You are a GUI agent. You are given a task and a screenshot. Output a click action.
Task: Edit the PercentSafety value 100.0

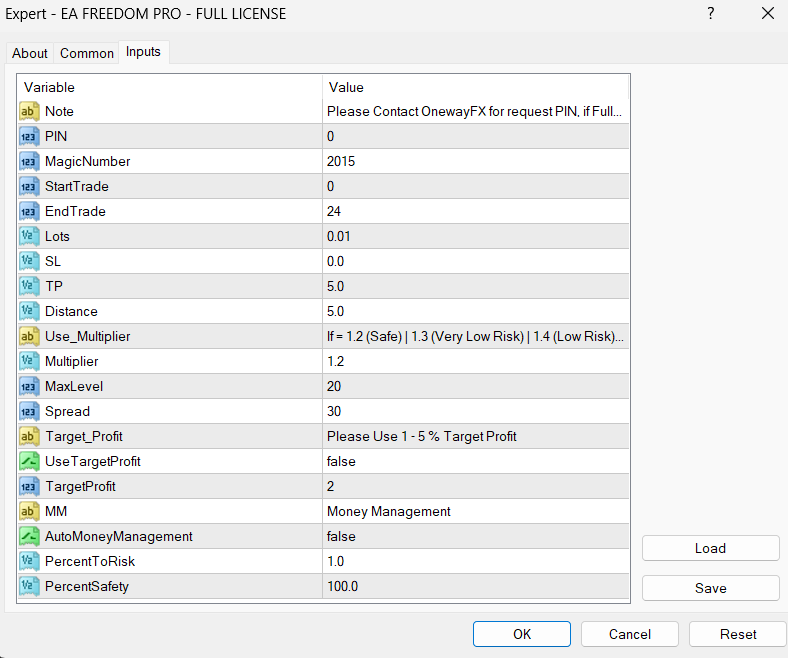(x=475, y=587)
